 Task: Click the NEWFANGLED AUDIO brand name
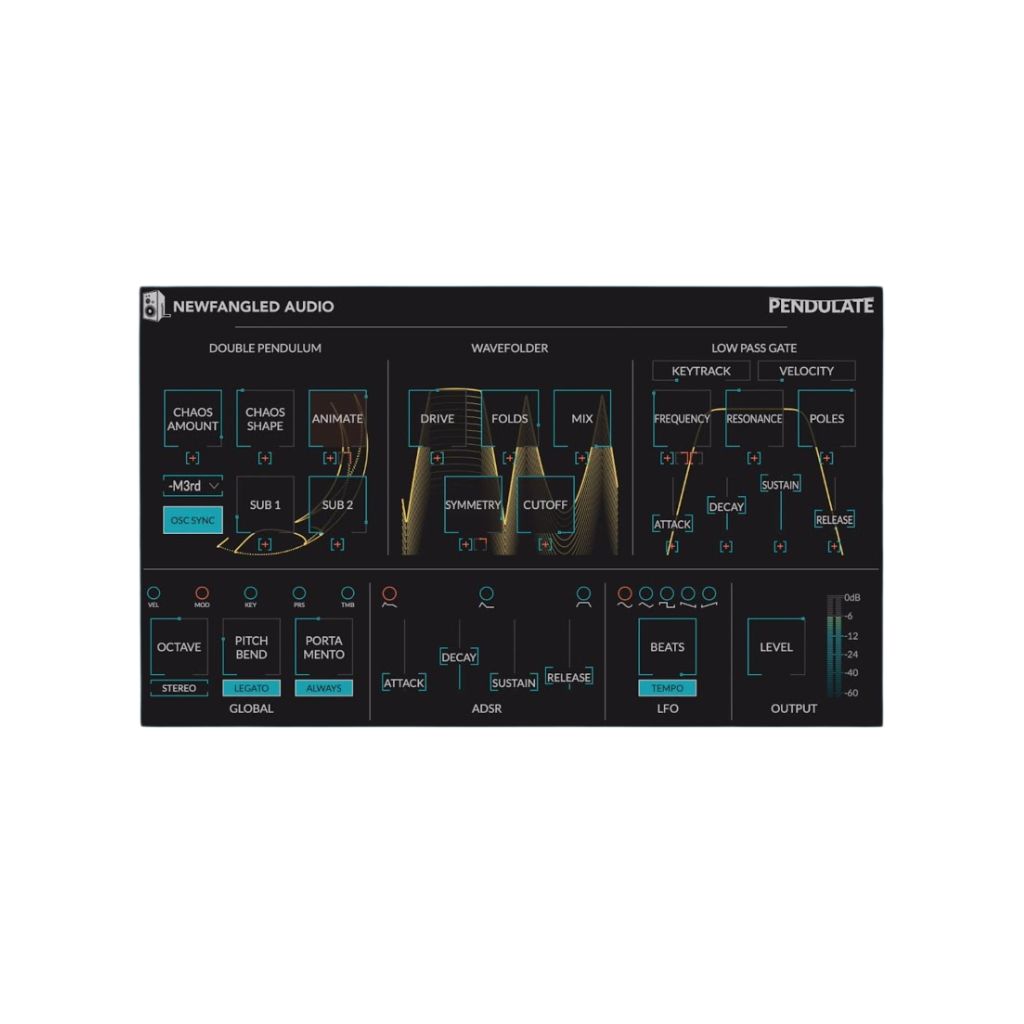coord(253,306)
